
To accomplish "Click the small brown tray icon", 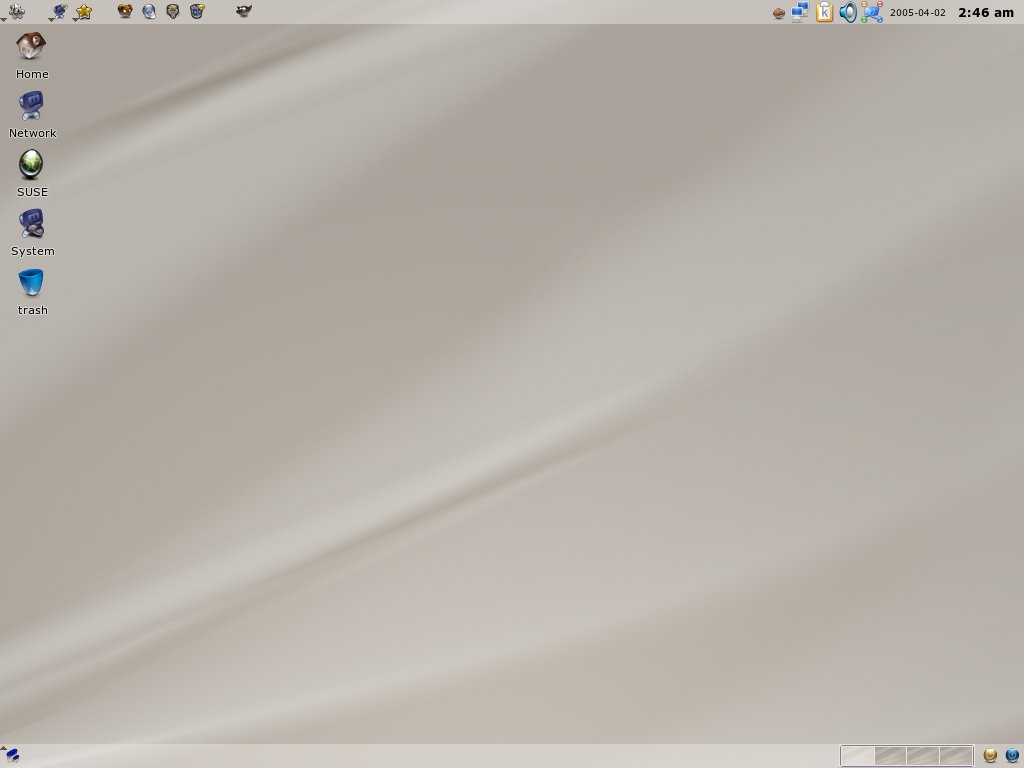I will coord(778,13).
